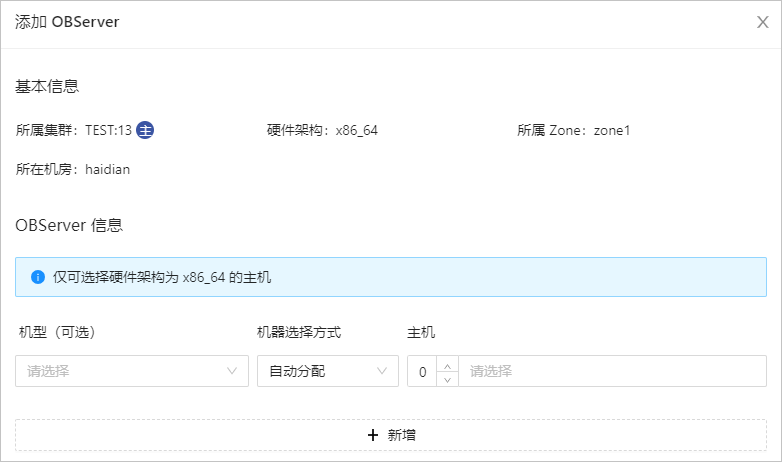The height and width of the screenshot is (462, 782).
Task: Click the 所属集群 value TEST:13
Action: click(108, 130)
